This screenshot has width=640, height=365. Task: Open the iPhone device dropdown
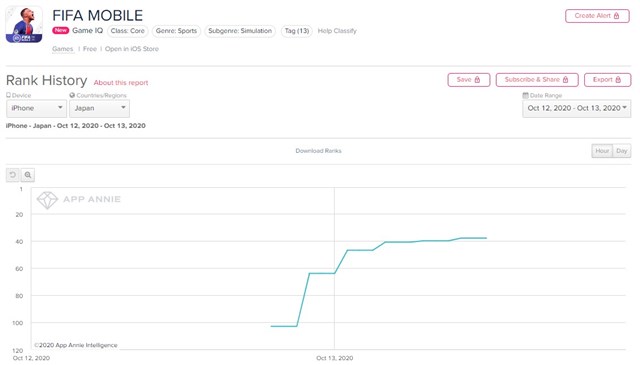36,109
